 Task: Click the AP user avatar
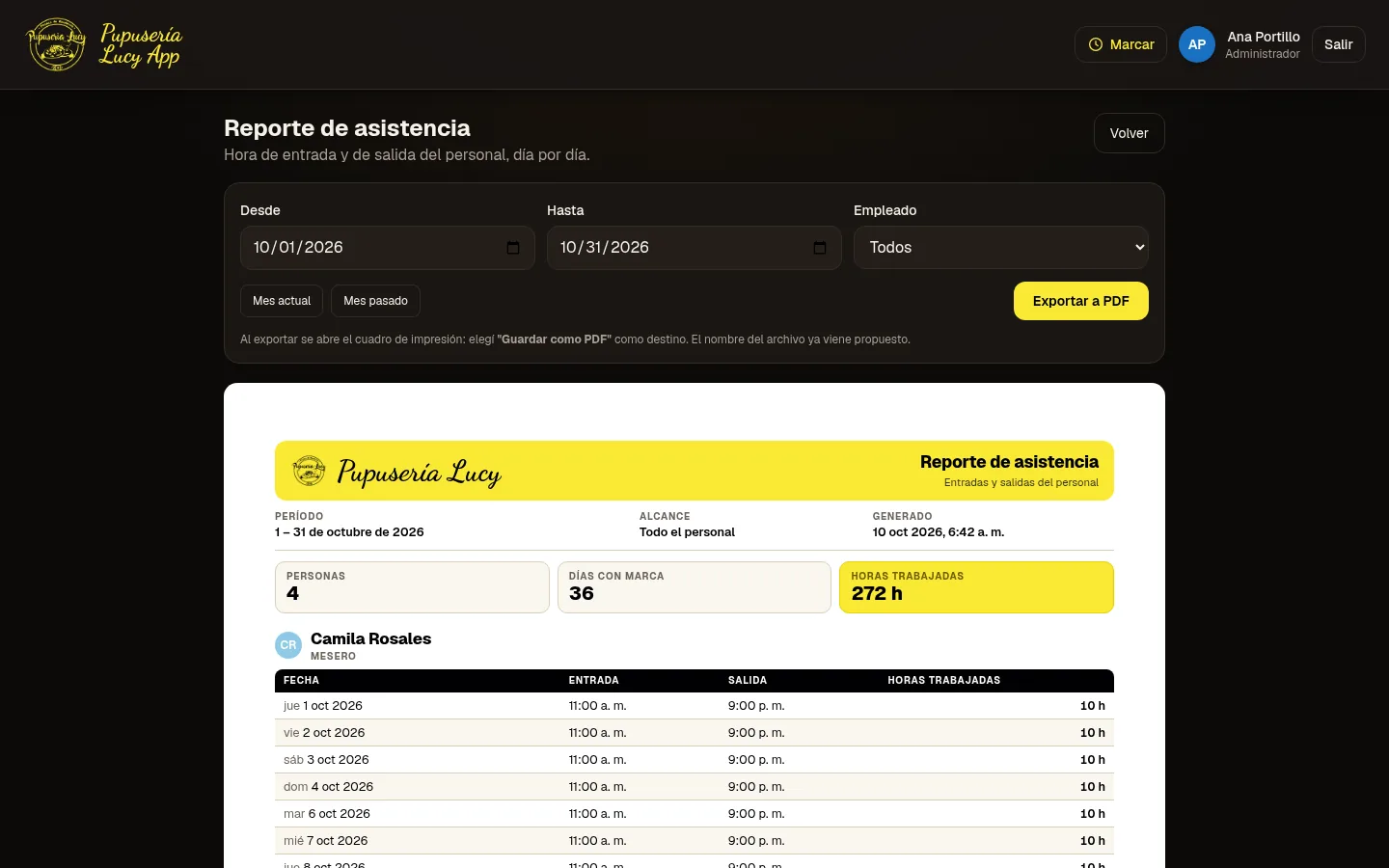pos(1197,44)
